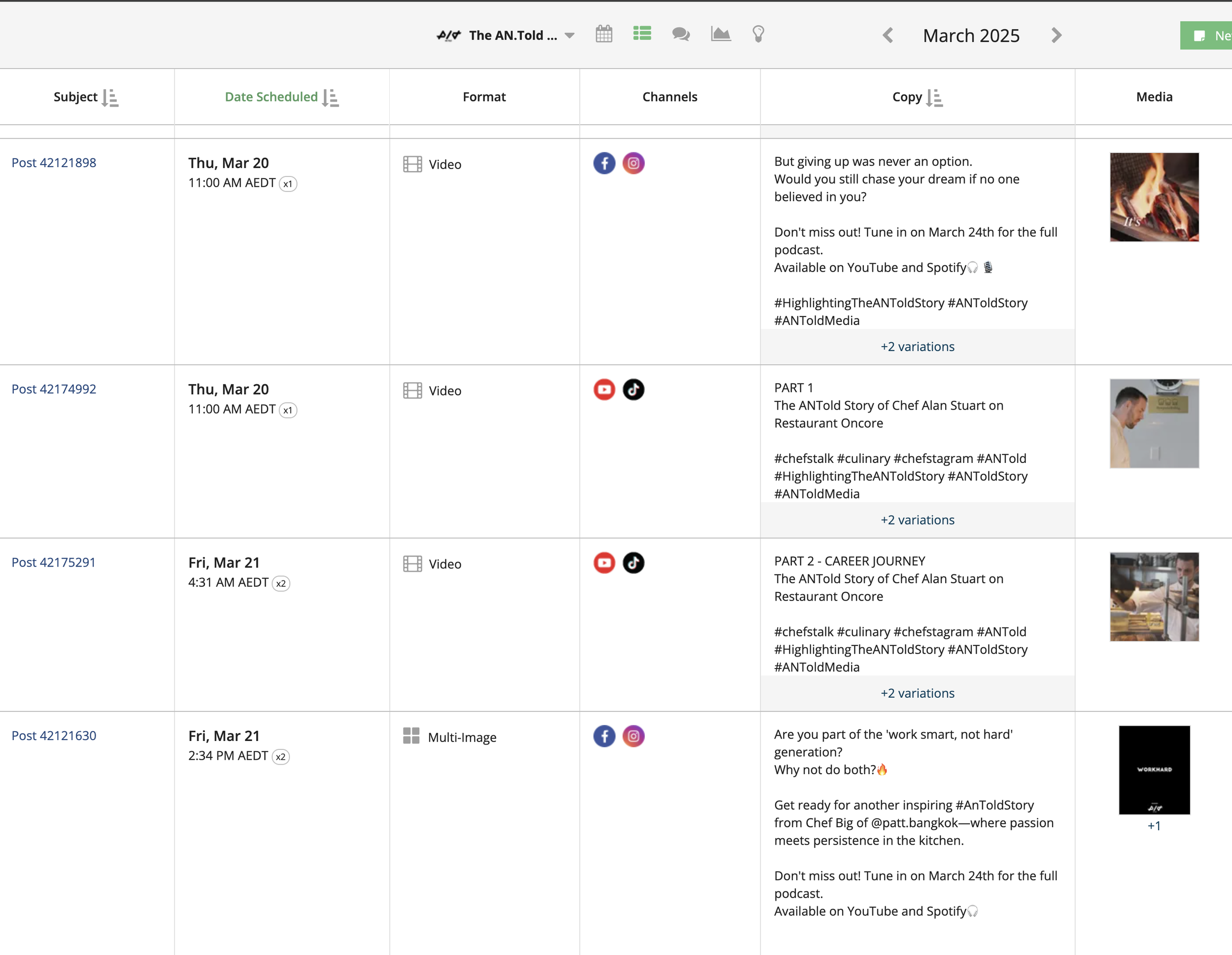
Task: Click the YouTube icon on Post 42175291
Action: (604, 563)
